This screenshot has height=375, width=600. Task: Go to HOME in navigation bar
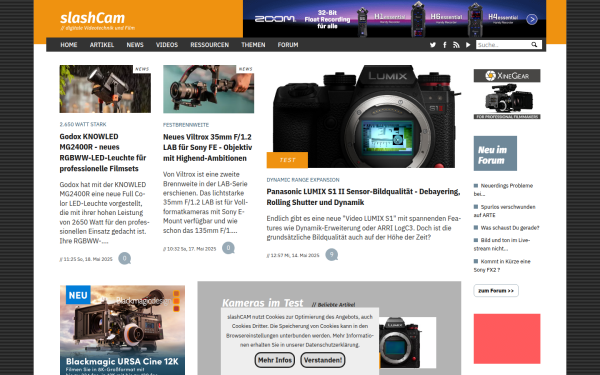tap(69, 45)
